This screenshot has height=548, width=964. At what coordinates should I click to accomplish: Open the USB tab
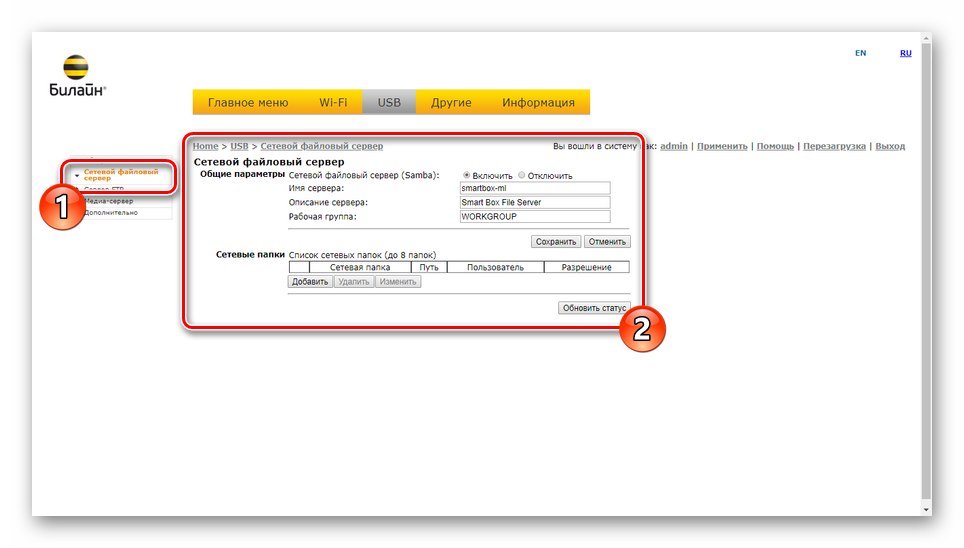pos(389,102)
